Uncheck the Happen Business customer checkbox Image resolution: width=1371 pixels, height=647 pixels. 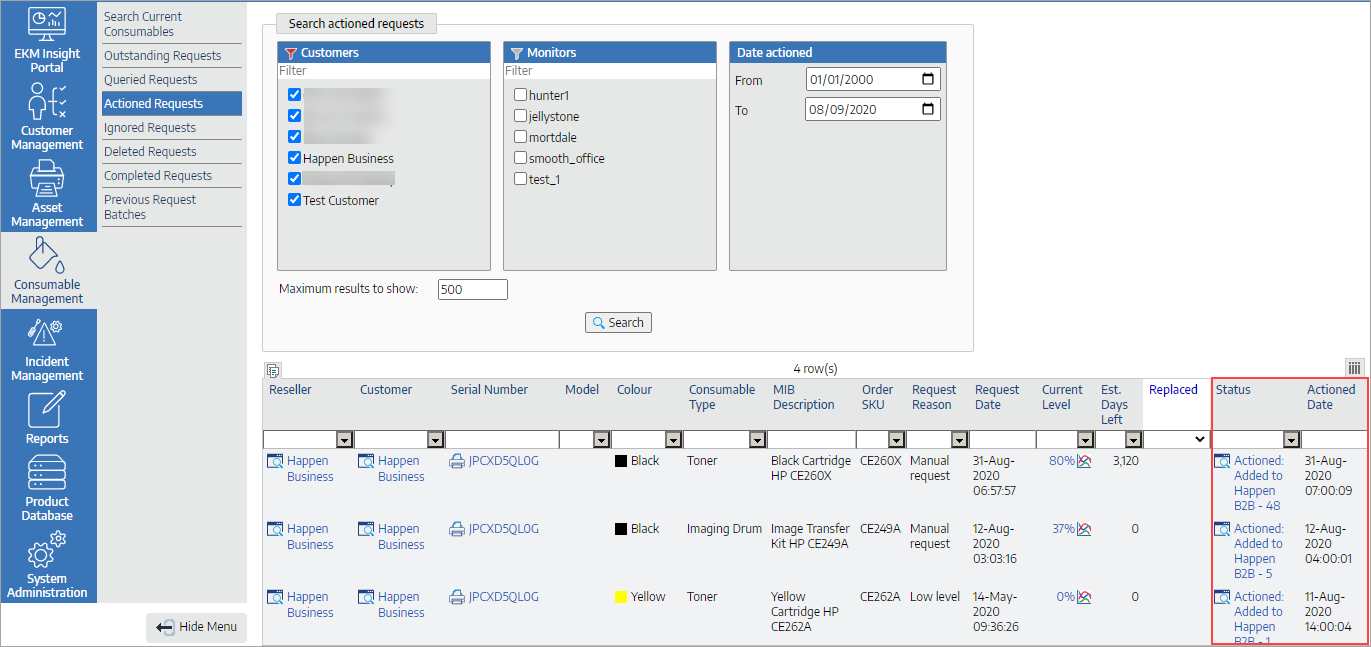point(294,158)
